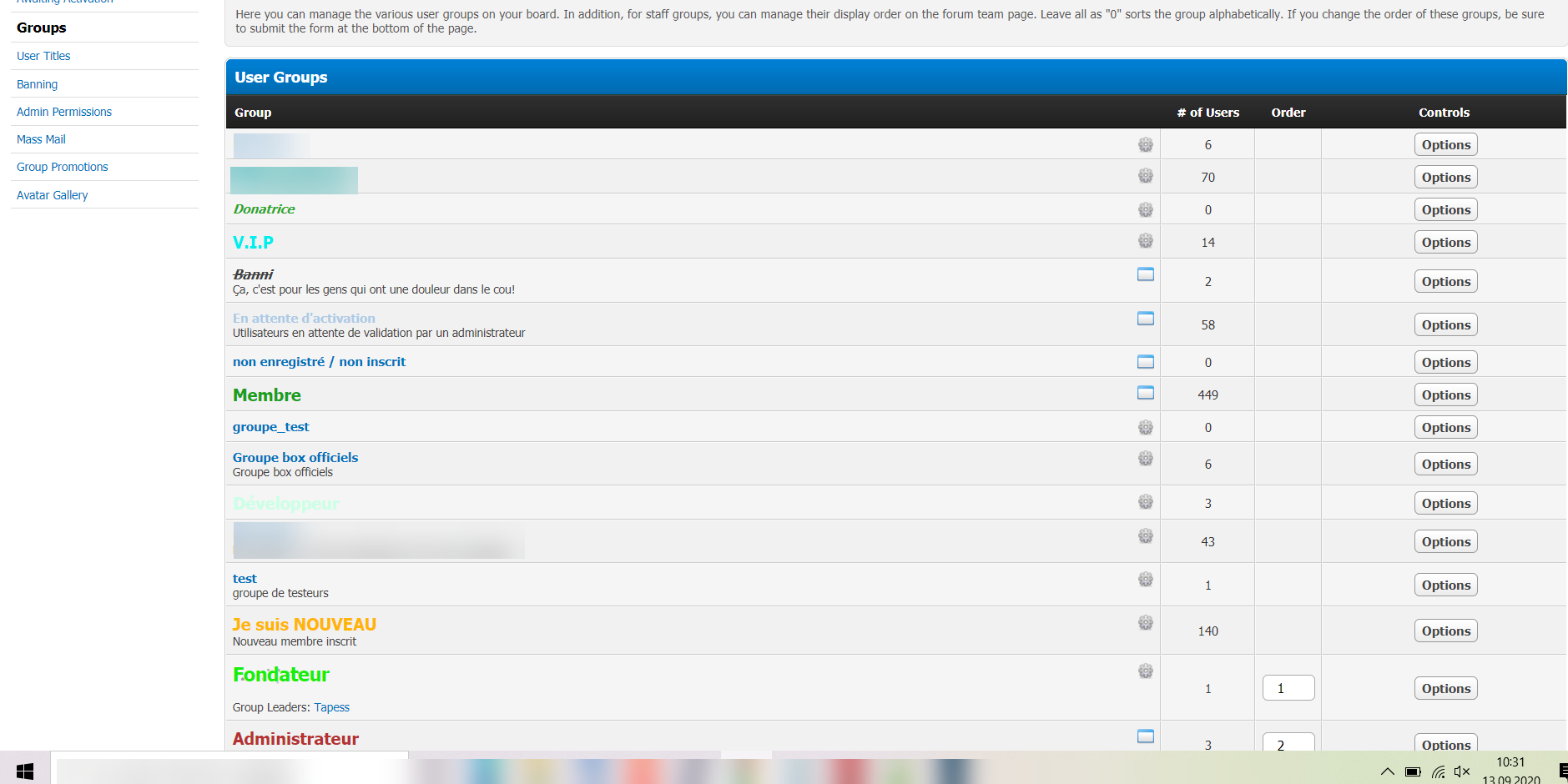Viewport: 1568px width, 784px height.
Task: Open Options for groupe_test
Action: pos(1446,428)
